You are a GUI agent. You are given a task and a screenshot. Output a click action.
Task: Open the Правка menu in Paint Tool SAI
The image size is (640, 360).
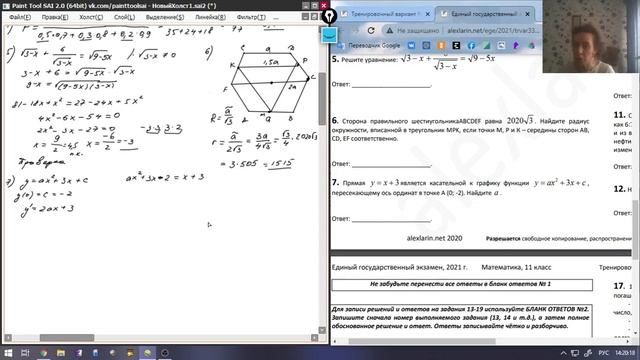click(55, 17)
